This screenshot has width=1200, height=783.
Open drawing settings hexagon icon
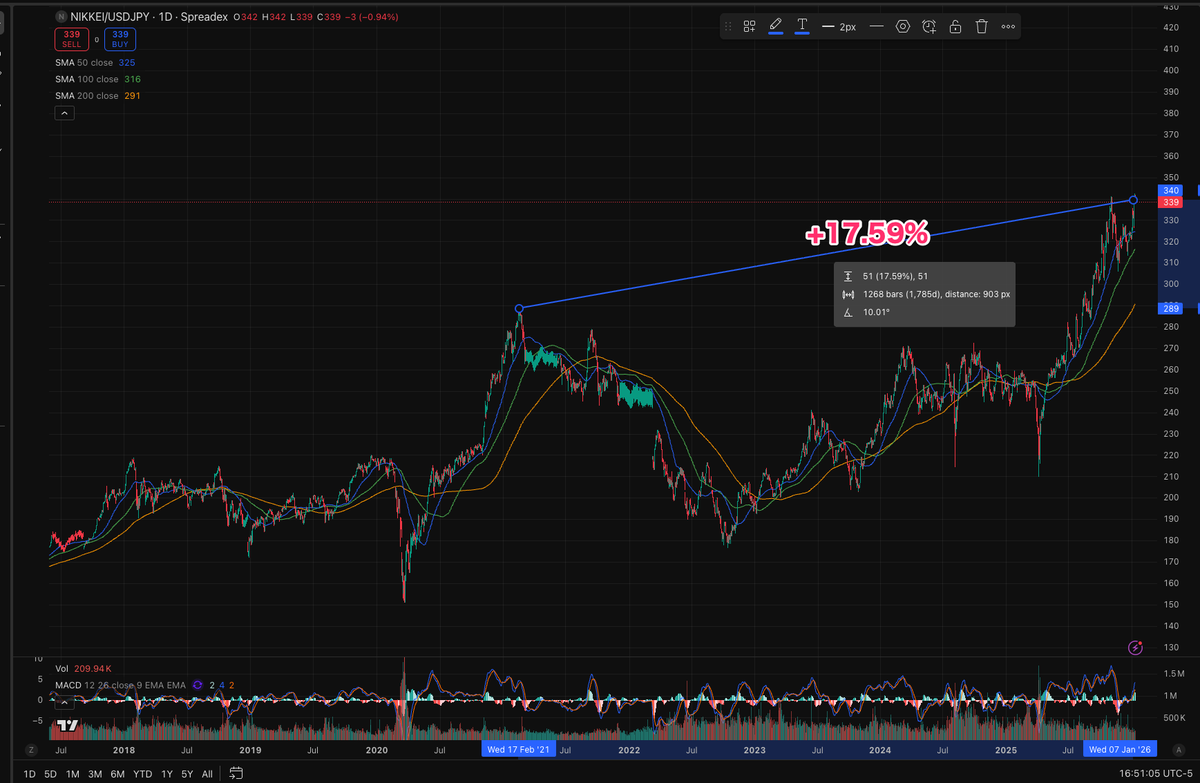tap(903, 27)
